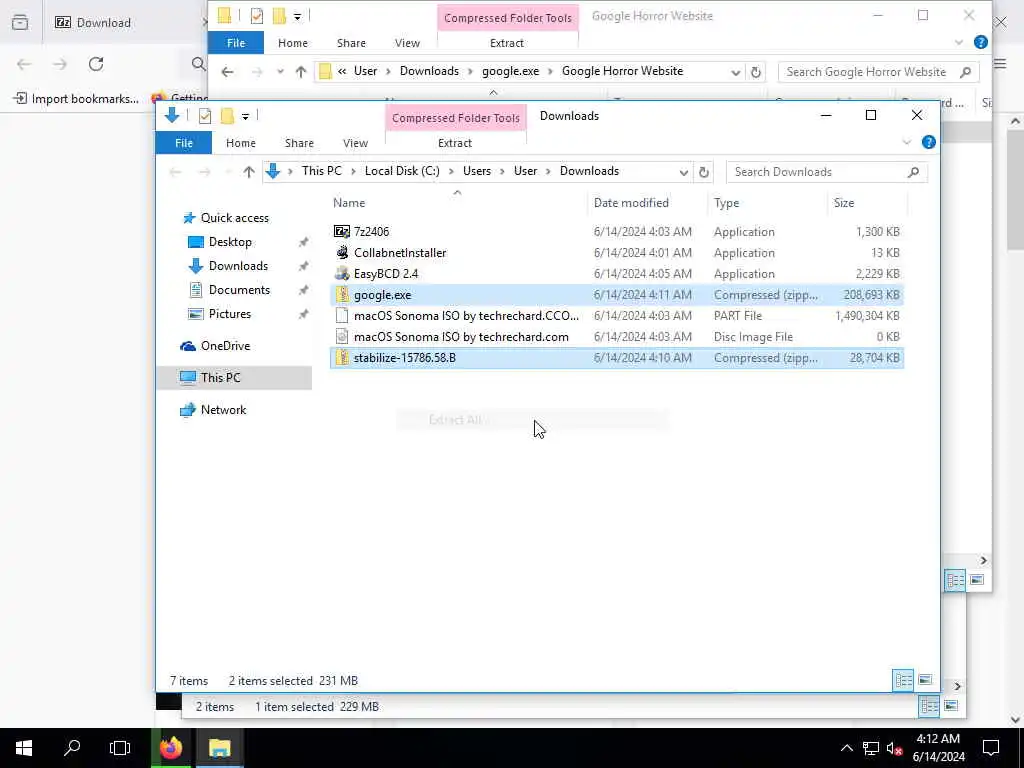This screenshot has width=1024, height=768.
Task: Select google.exe compressed folder
Action: coord(617,295)
